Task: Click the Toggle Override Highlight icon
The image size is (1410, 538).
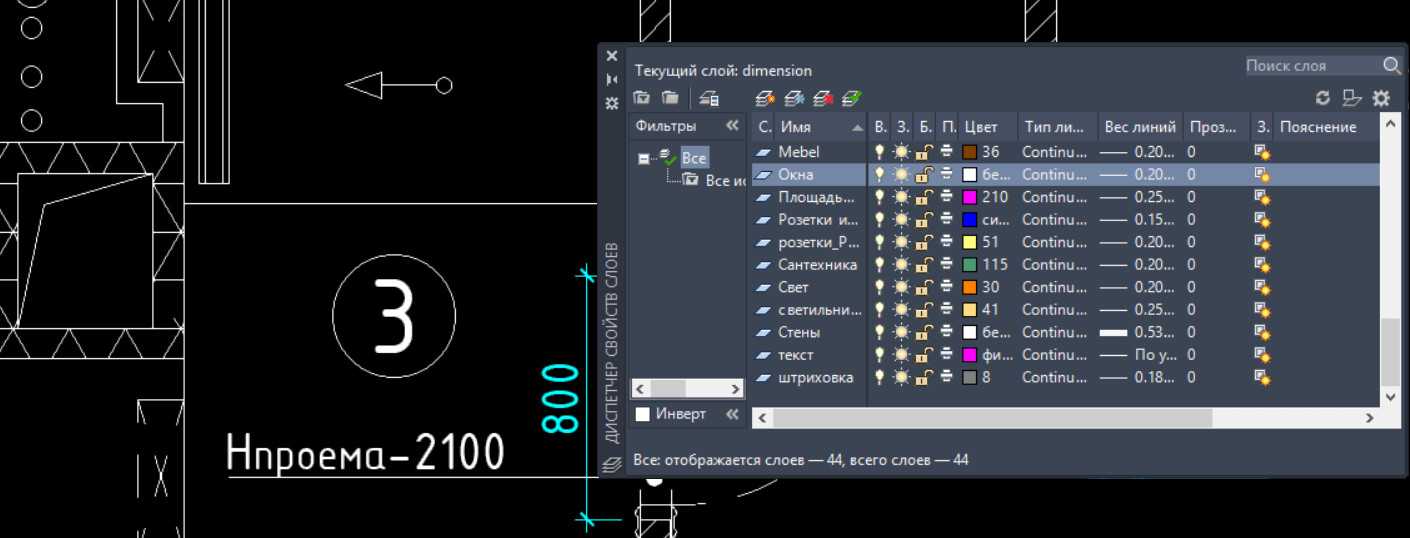Action: point(1351,97)
